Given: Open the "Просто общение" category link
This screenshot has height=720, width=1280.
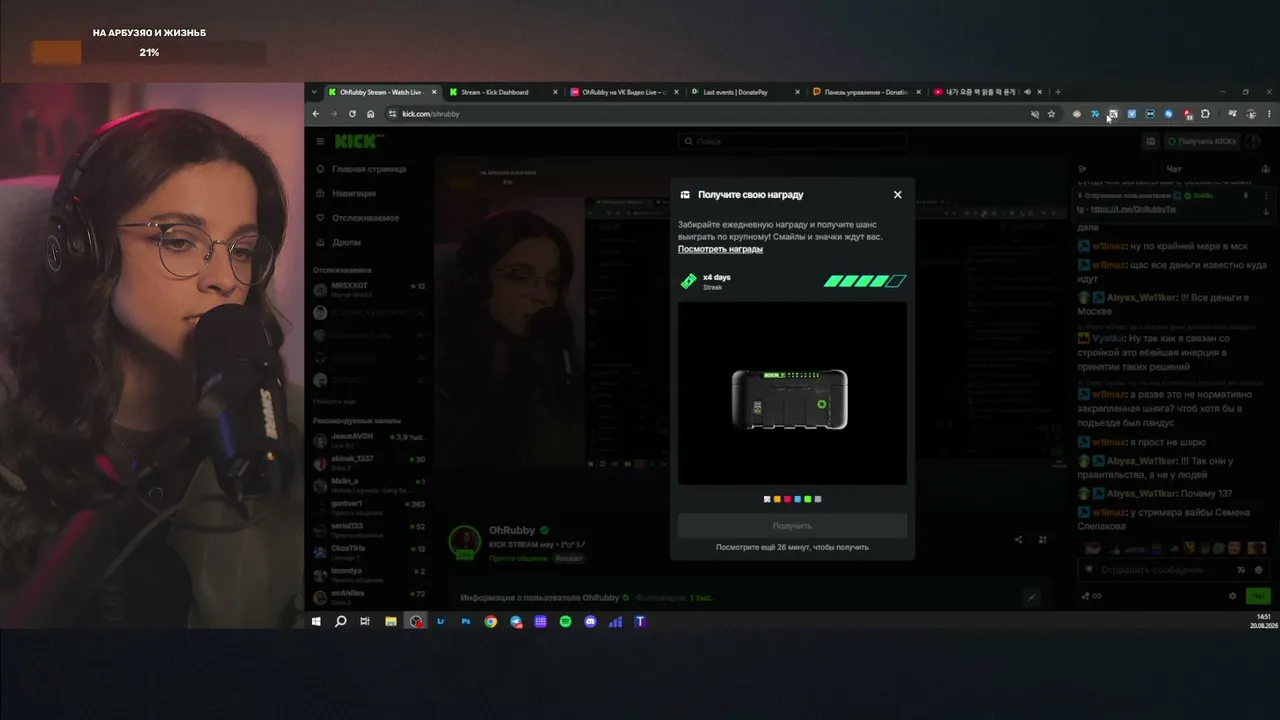Looking at the screenshot, I should (x=518, y=558).
